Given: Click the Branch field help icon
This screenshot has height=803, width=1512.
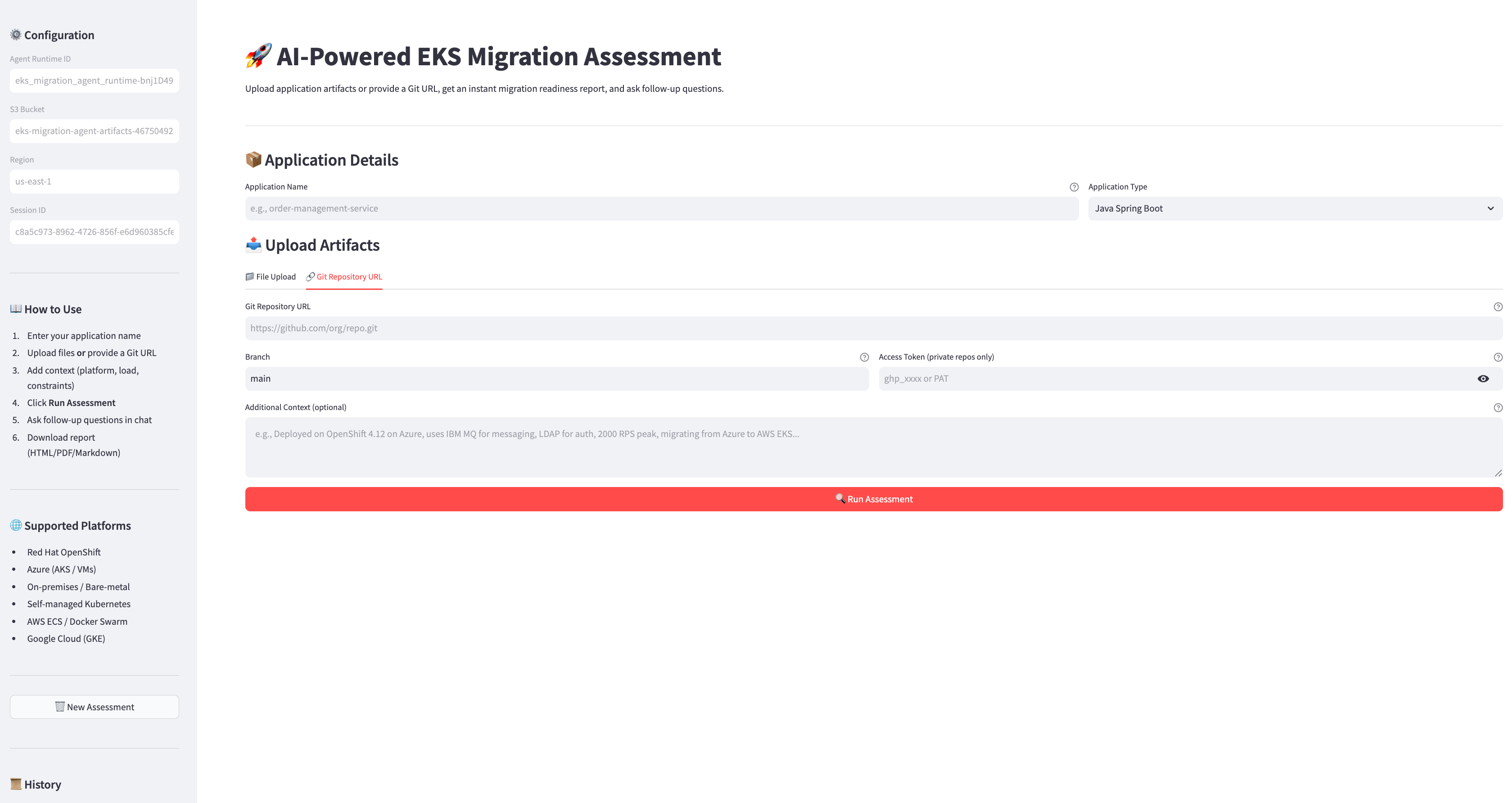Looking at the screenshot, I should (x=864, y=357).
